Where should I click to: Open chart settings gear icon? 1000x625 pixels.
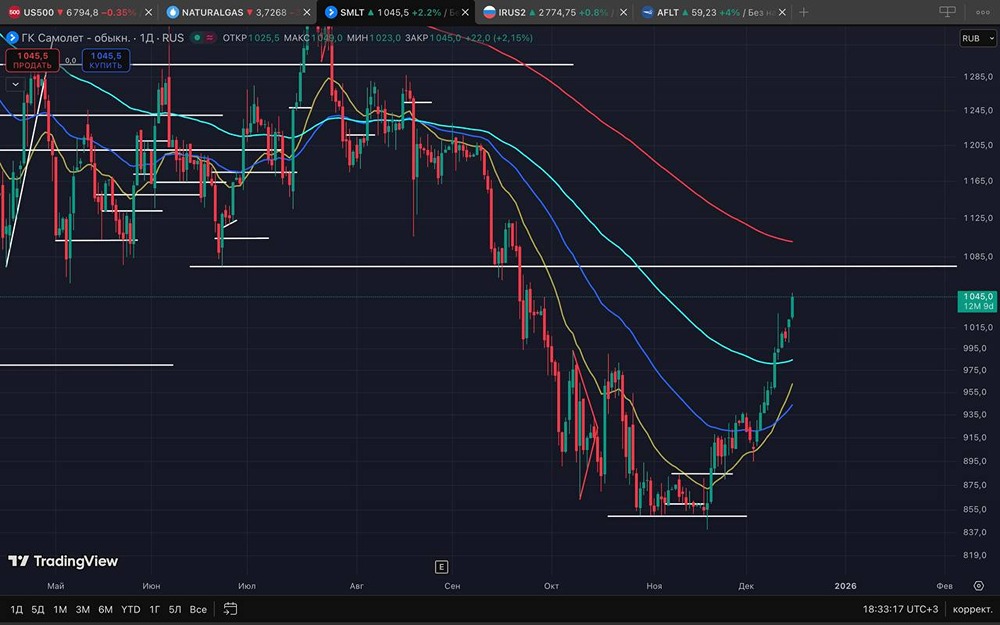[979, 585]
